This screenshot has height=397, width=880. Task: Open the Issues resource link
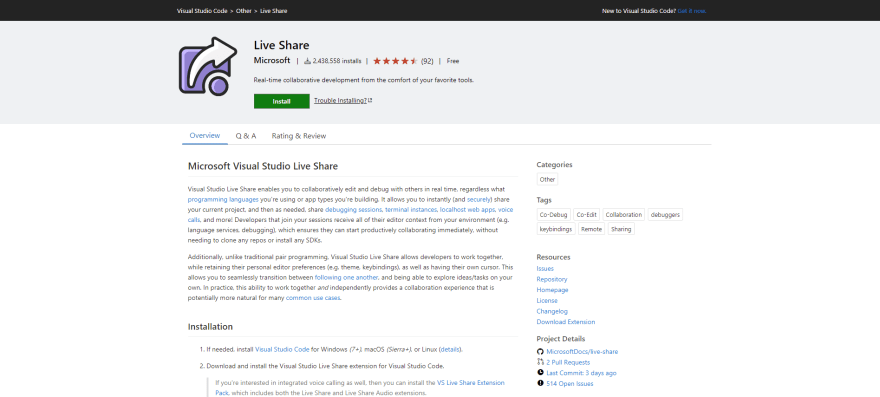545,268
